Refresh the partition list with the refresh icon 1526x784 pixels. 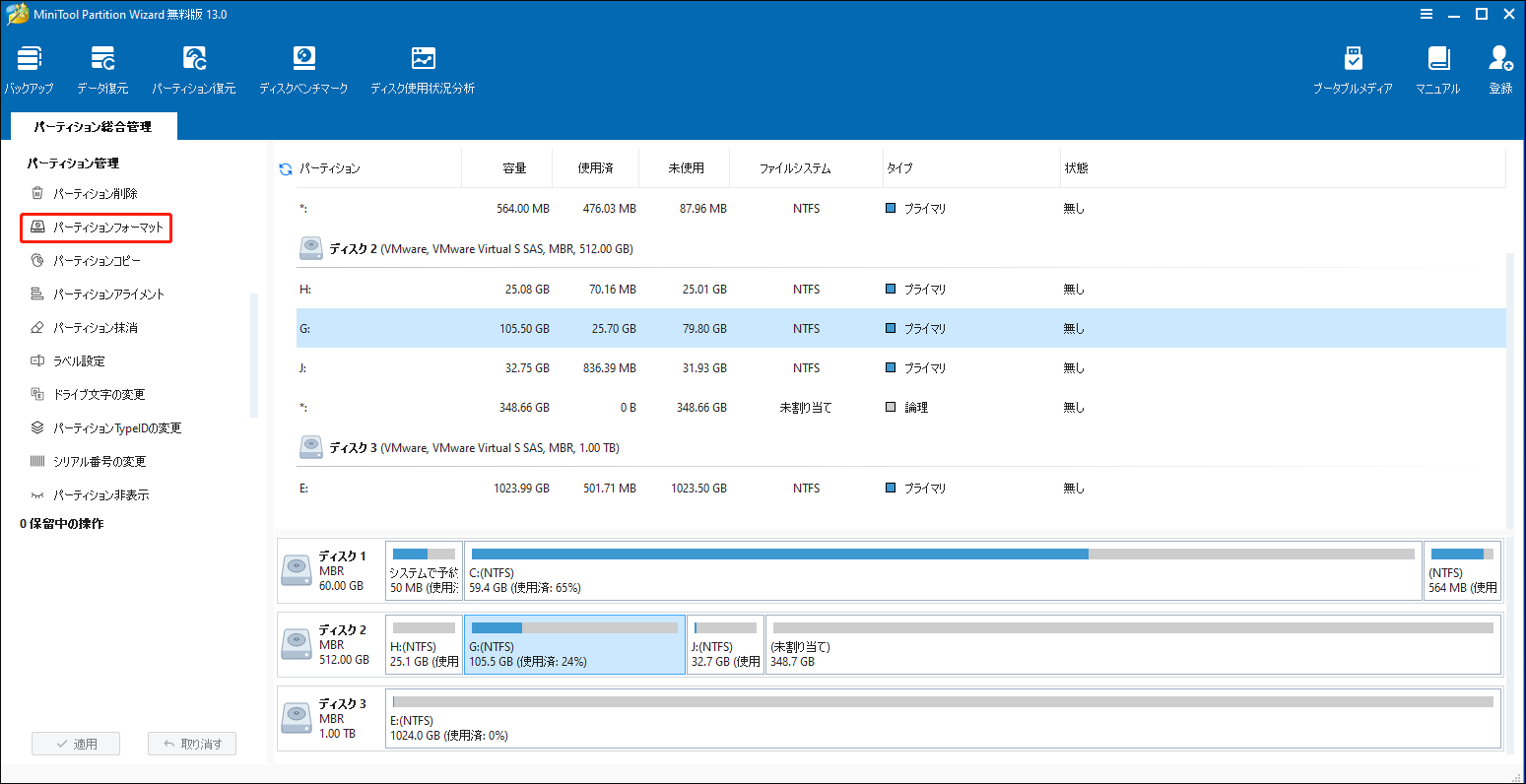coord(286,169)
